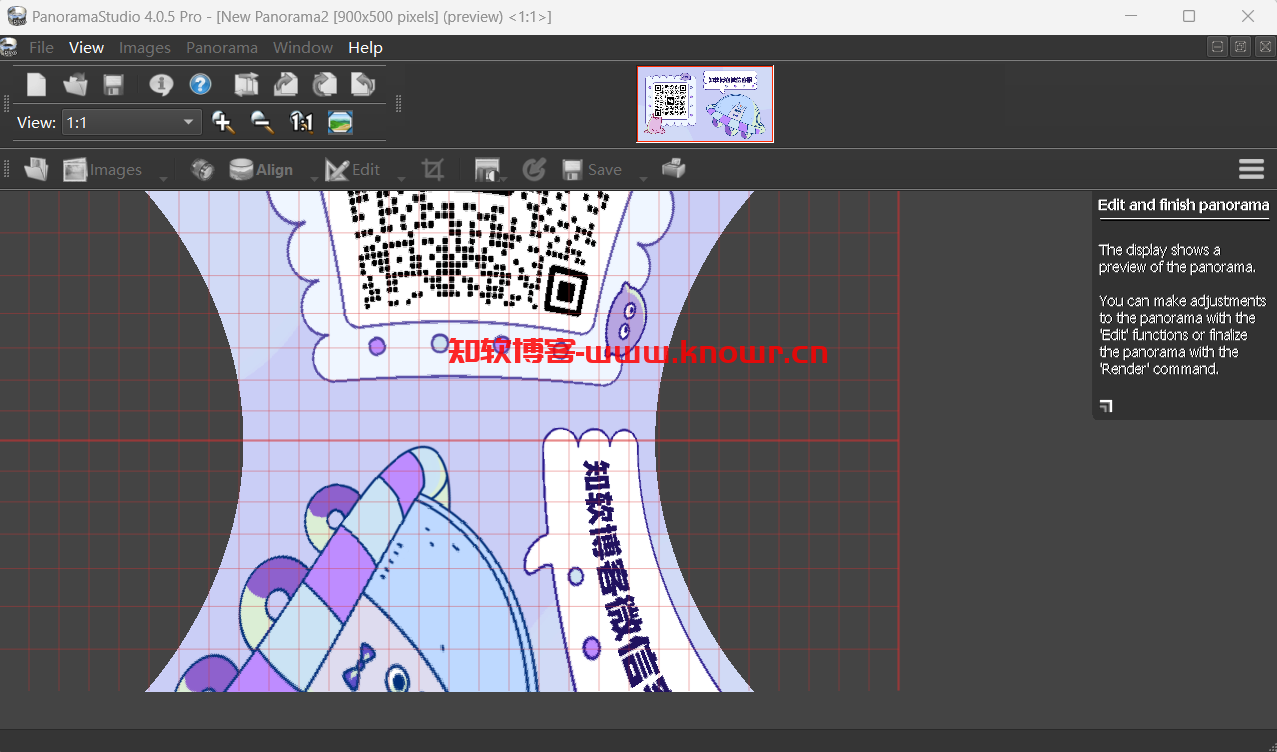Zoom in with the magnifier plus icon
Viewport: 1277px width, 752px height.
click(x=223, y=122)
